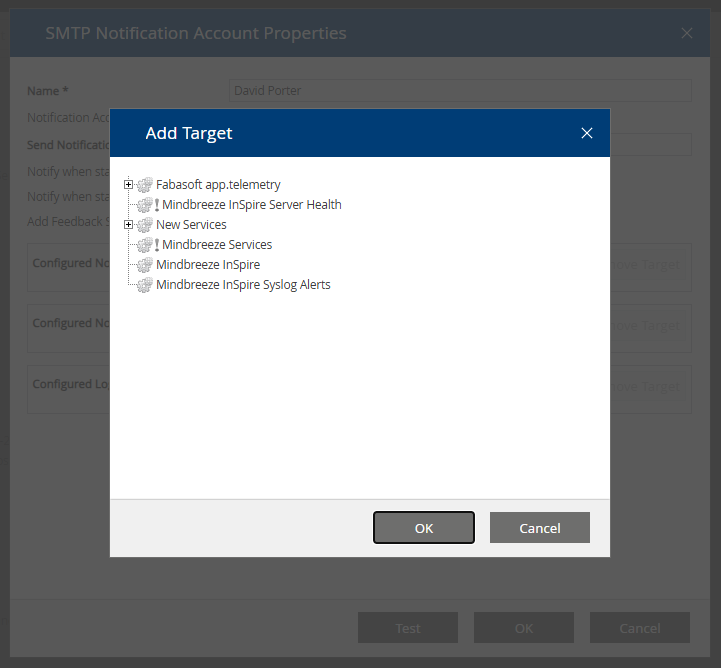This screenshot has width=721, height=668.
Task: Click the Name field containing David Porter
Action: coord(460,91)
